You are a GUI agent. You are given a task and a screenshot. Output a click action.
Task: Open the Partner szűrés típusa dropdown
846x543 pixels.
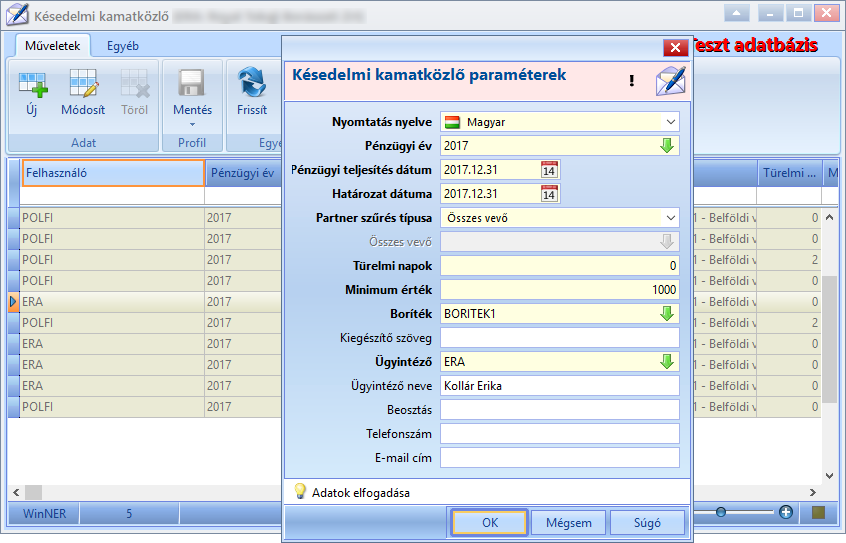[671, 218]
